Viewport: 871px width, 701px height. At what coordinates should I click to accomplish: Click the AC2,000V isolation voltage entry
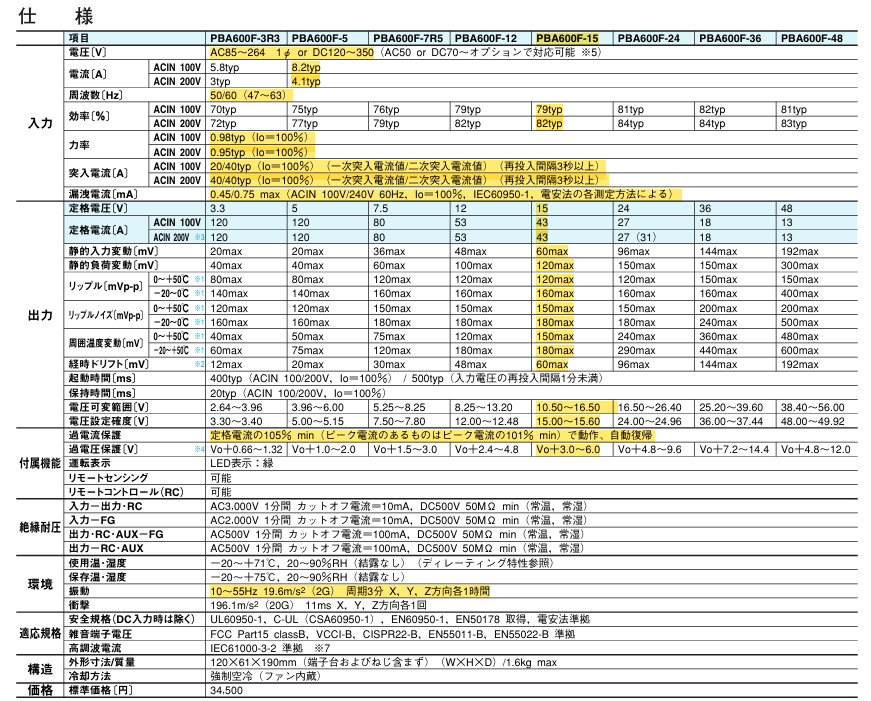[398, 520]
